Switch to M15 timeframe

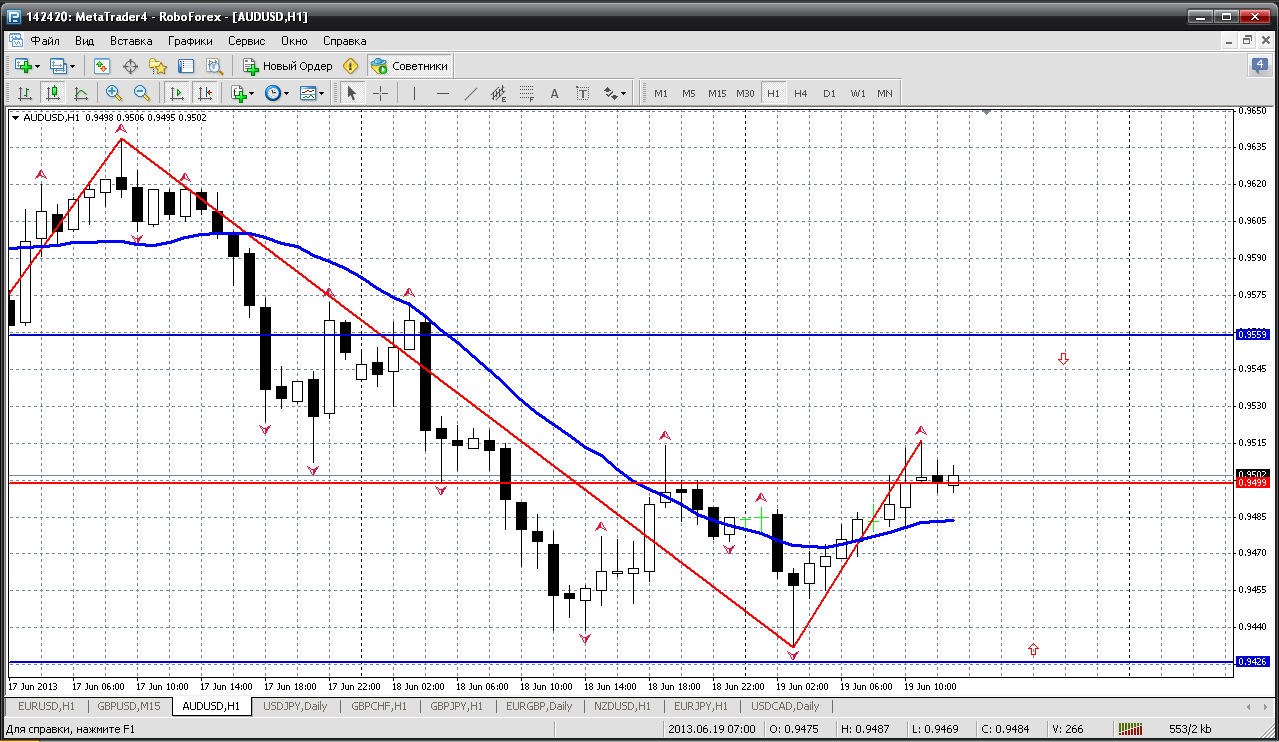717,93
